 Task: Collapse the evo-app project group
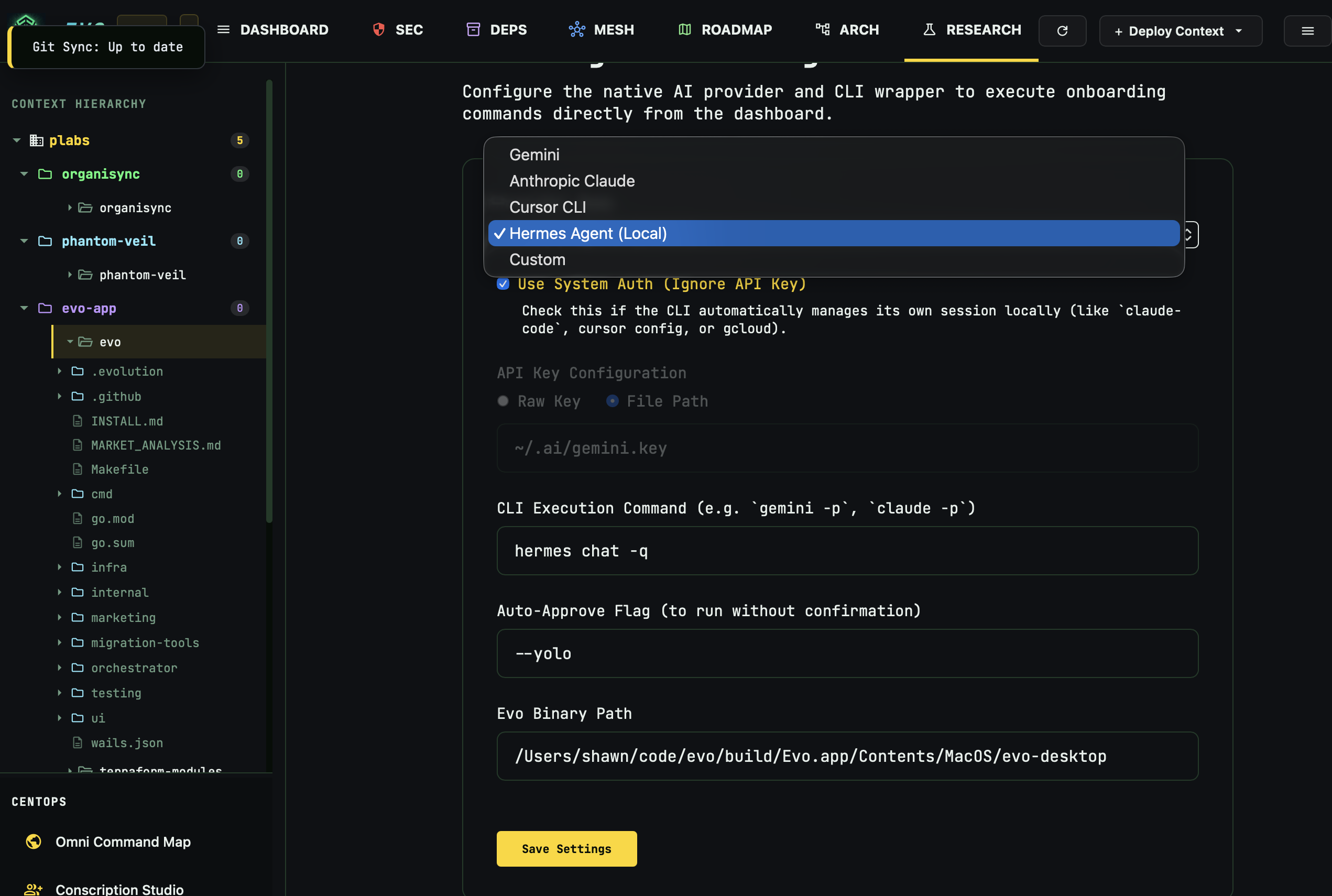point(24,308)
